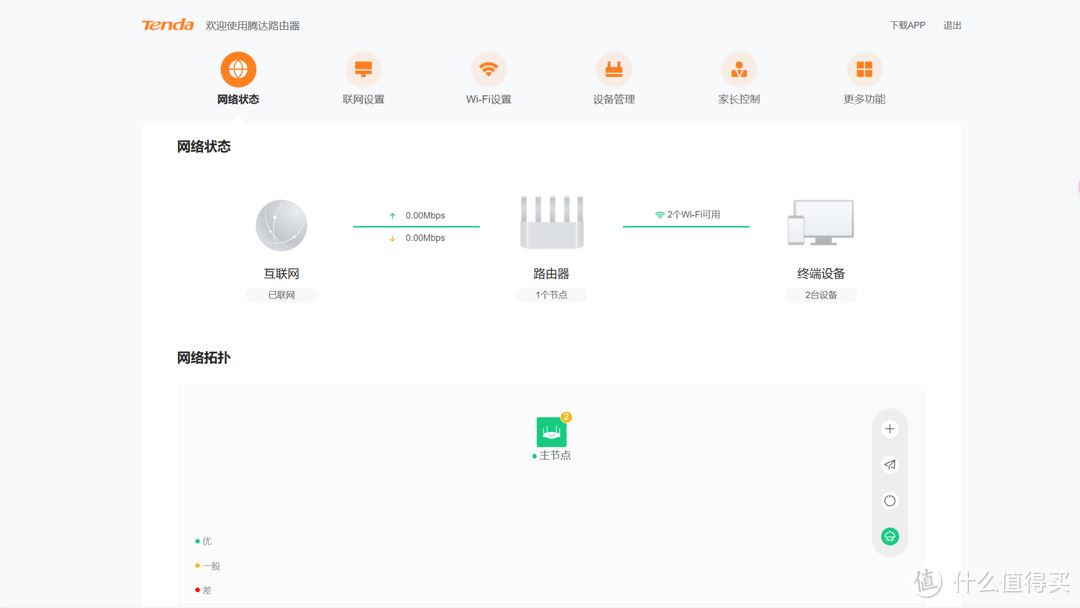Viewport: 1080px width, 608px height.
Task: Open 设备管理 device management icon
Action: click(x=614, y=70)
